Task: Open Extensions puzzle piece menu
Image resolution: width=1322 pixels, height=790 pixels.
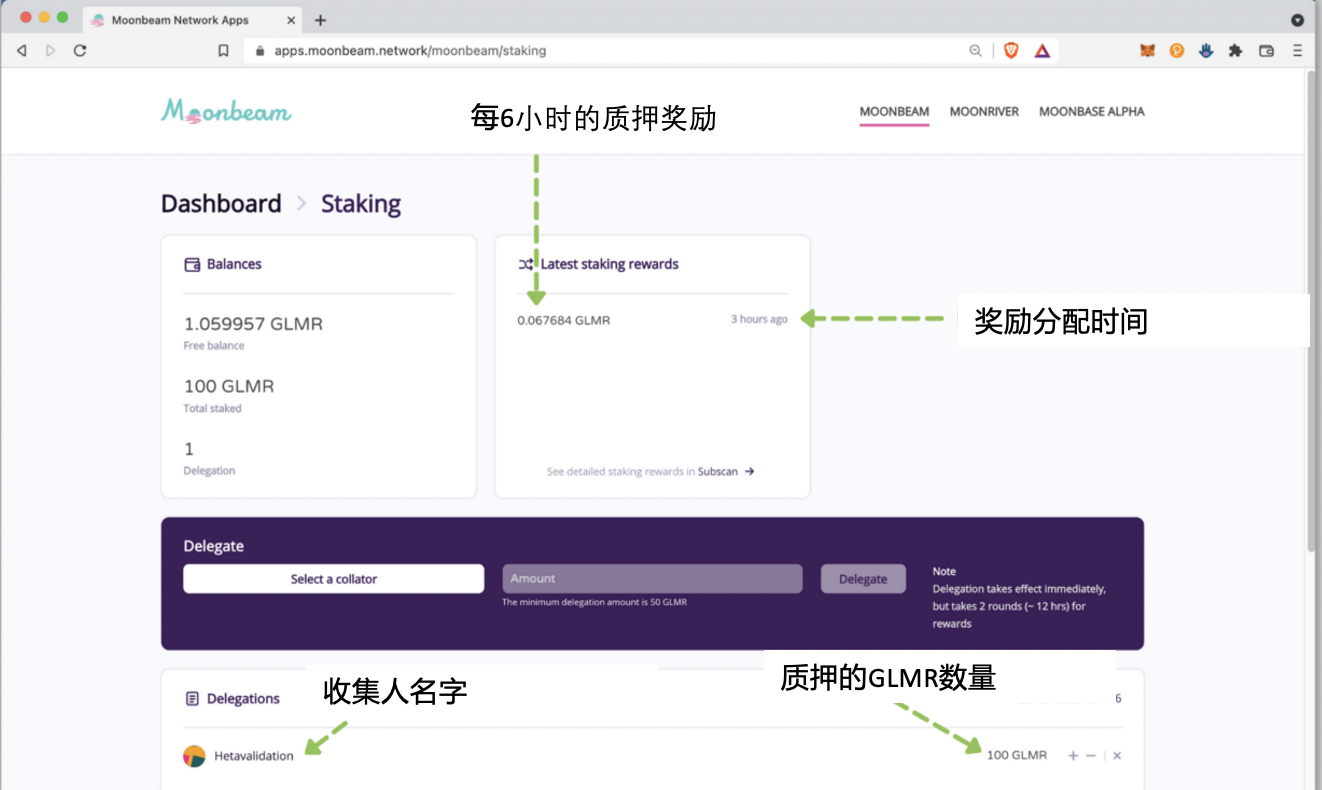Action: (1235, 50)
